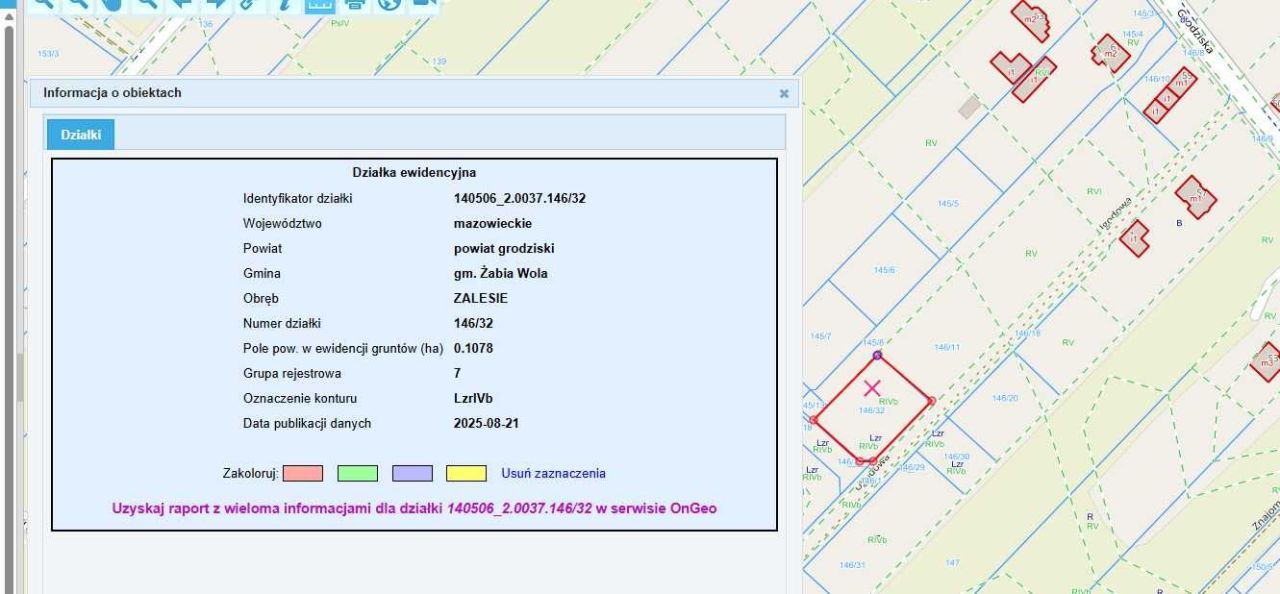The image size is (1280, 594).
Task: Click the Działka ewidencyjna heading
Action: [414, 173]
